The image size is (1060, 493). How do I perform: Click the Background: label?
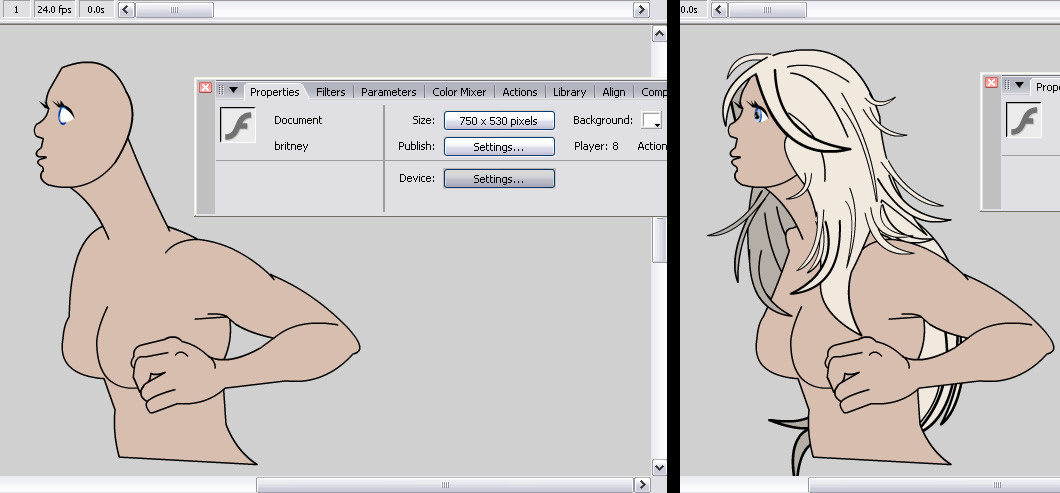603,120
